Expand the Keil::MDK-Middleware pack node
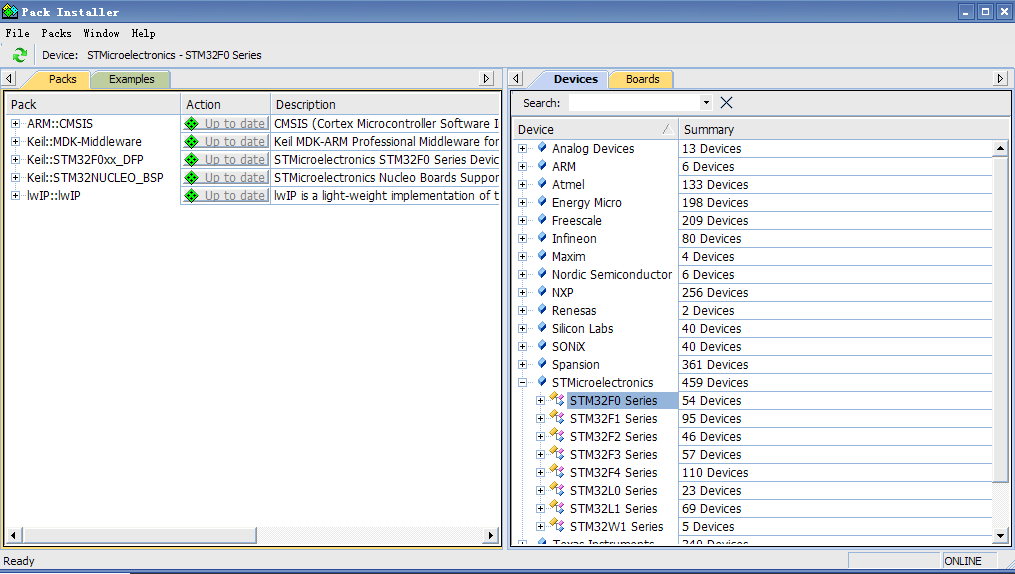 [x=15, y=142]
